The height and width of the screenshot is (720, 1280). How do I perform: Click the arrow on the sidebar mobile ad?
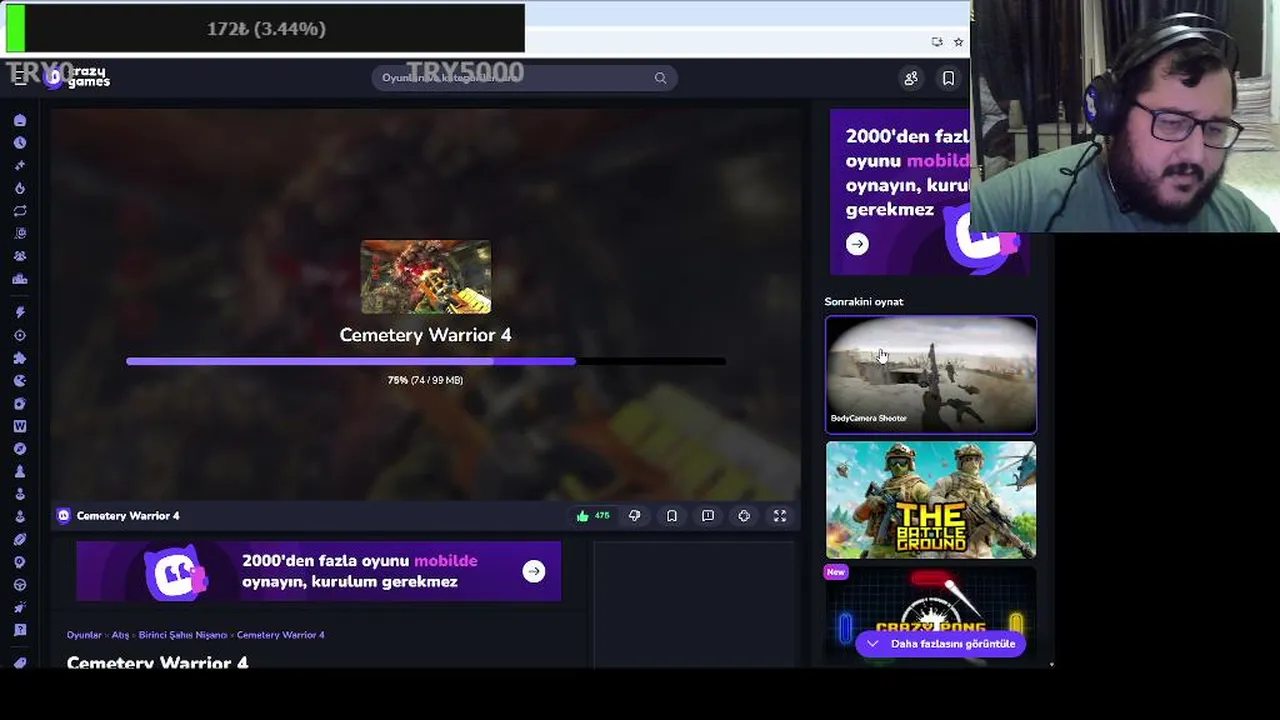coord(857,244)
